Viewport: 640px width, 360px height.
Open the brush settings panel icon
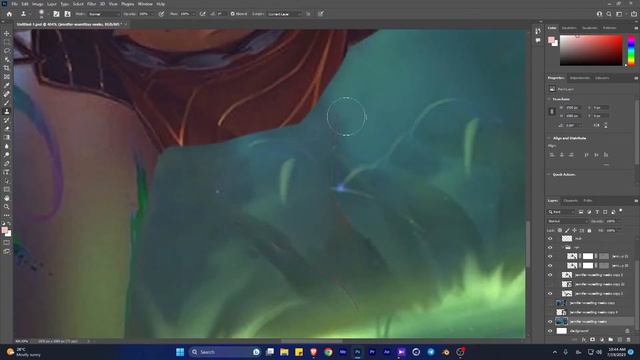click(x=56, y=14)
